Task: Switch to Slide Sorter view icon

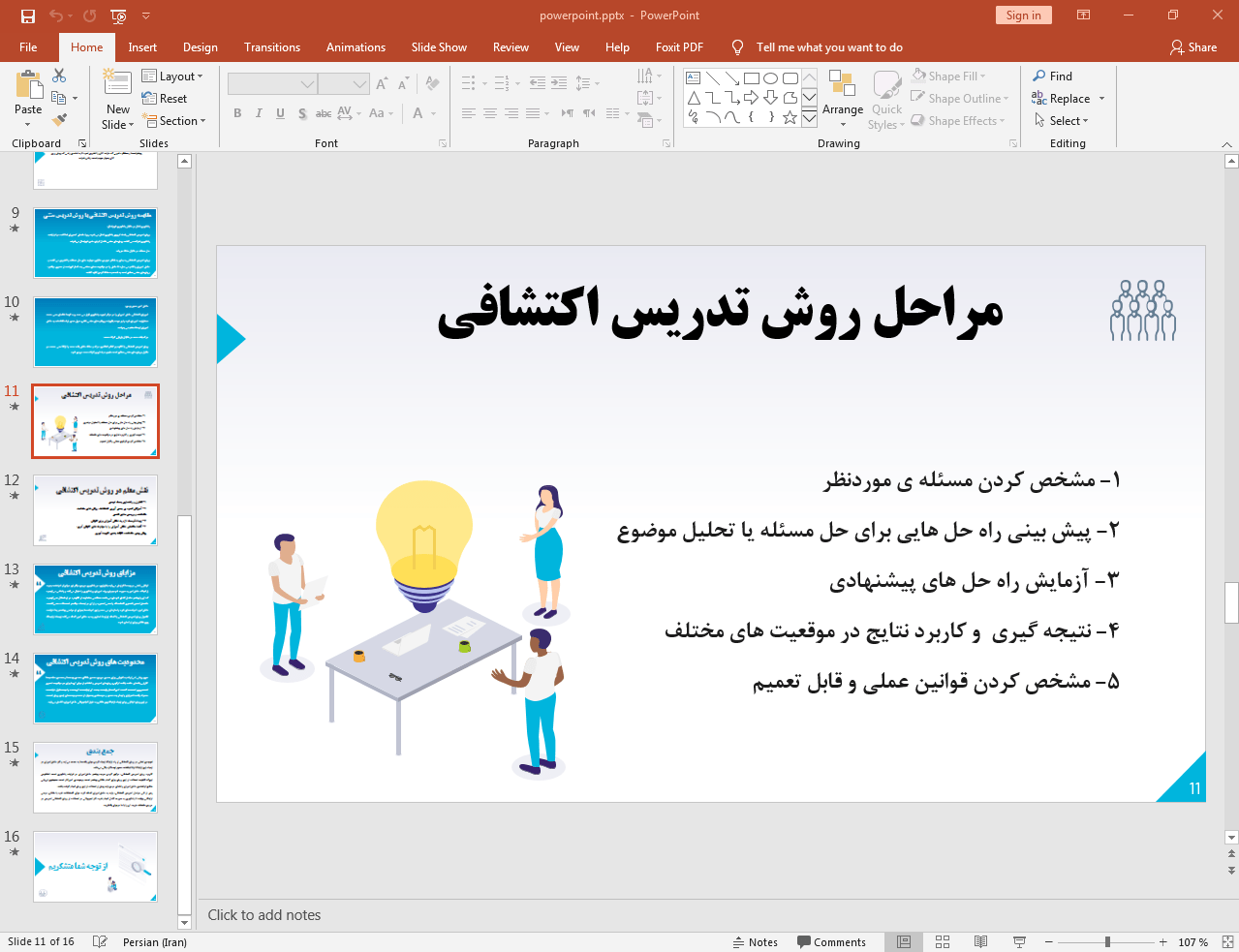Action: (x=943, y=941)
